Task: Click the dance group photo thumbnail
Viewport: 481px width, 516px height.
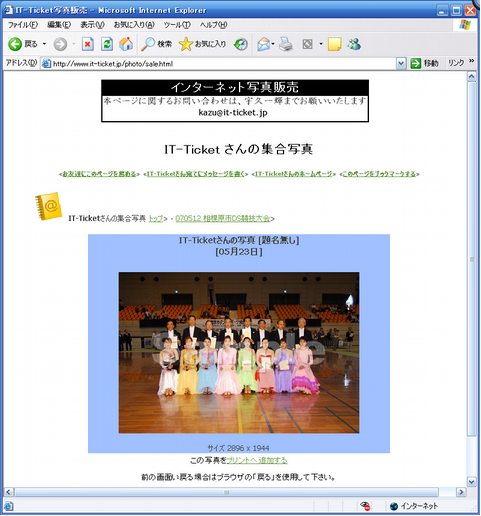Action: [239, 353]
